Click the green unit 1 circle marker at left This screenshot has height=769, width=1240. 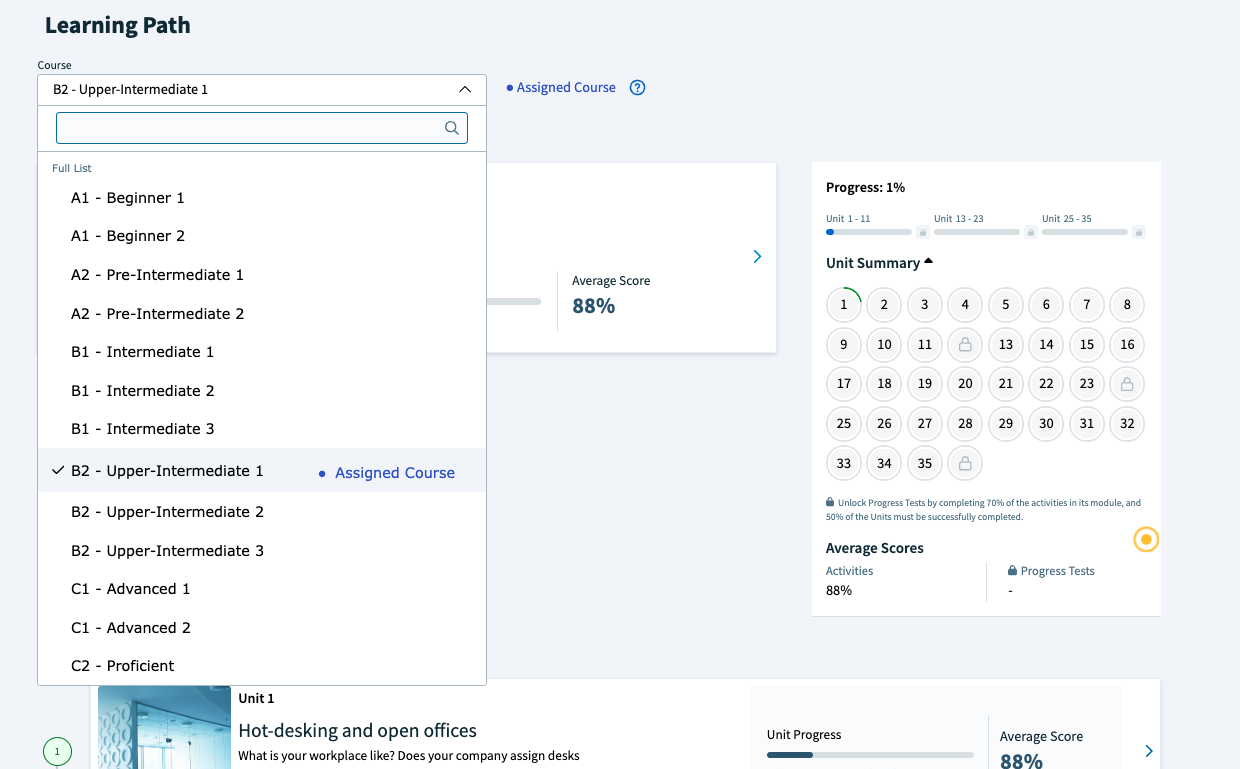coord(57,751)
